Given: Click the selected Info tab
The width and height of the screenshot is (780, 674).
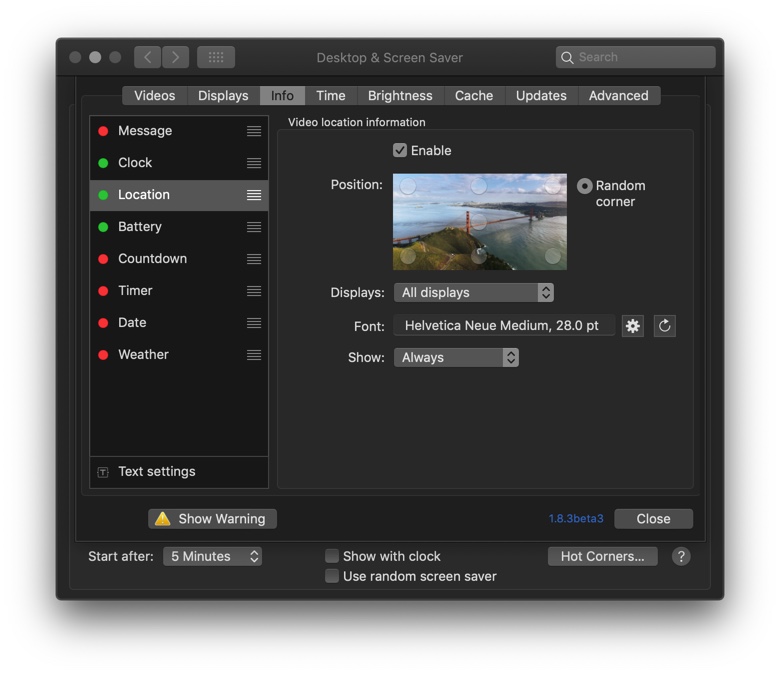Looking at the screenshot, I should click(282, 96).
